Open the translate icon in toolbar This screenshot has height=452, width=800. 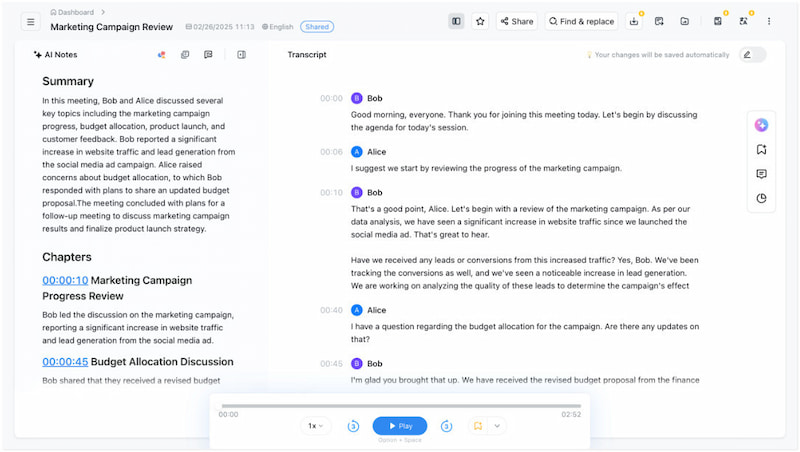[x=743, y=21]
